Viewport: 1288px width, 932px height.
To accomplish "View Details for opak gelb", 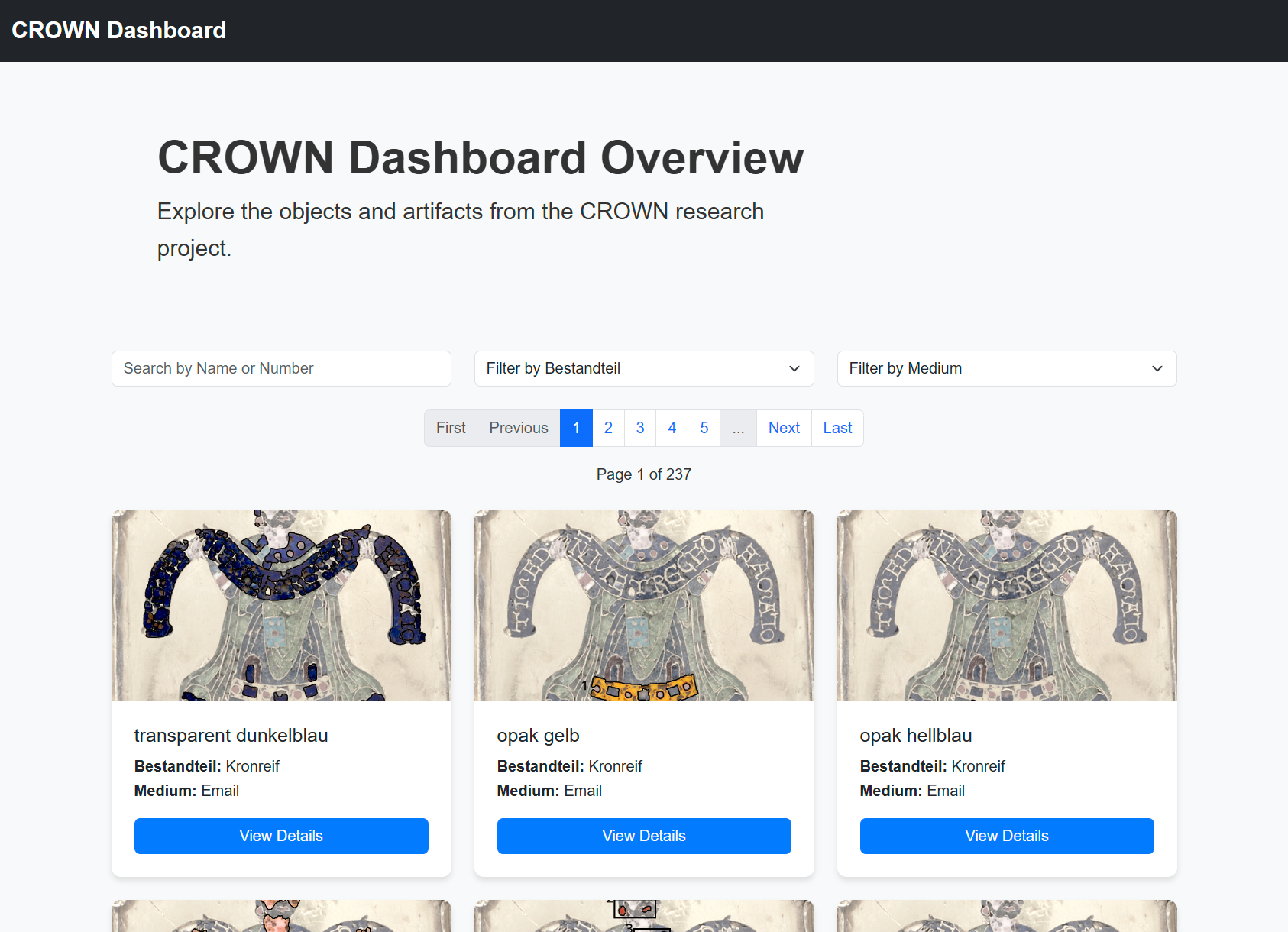I will pyautogui.click(x=644, y=836).
